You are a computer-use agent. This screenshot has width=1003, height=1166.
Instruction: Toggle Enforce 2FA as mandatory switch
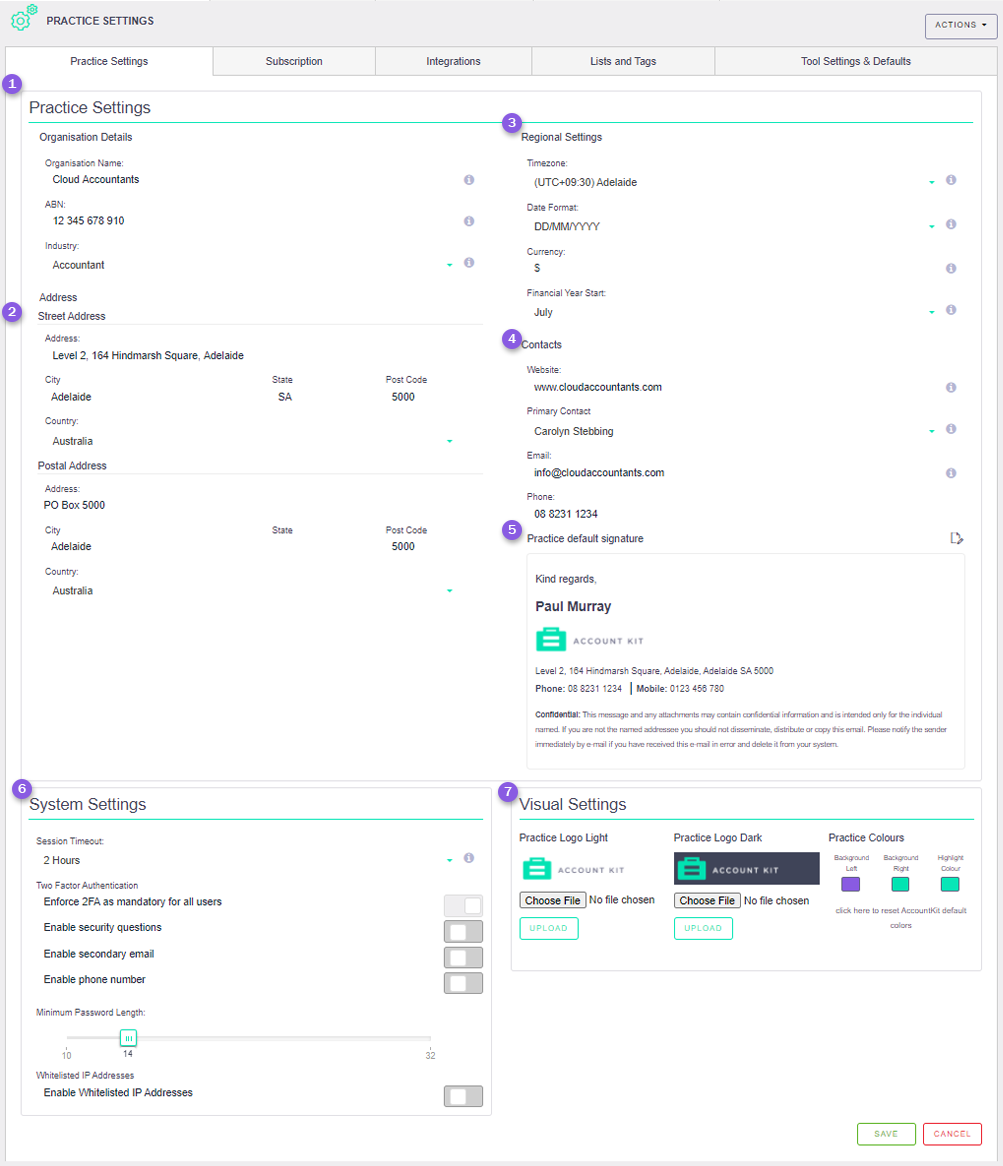click(463, 905)
